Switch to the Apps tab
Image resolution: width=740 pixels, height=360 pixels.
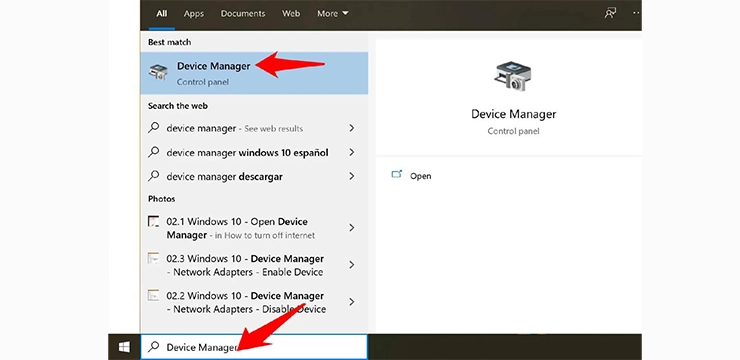pyautogui.click(x=193, y=14)
